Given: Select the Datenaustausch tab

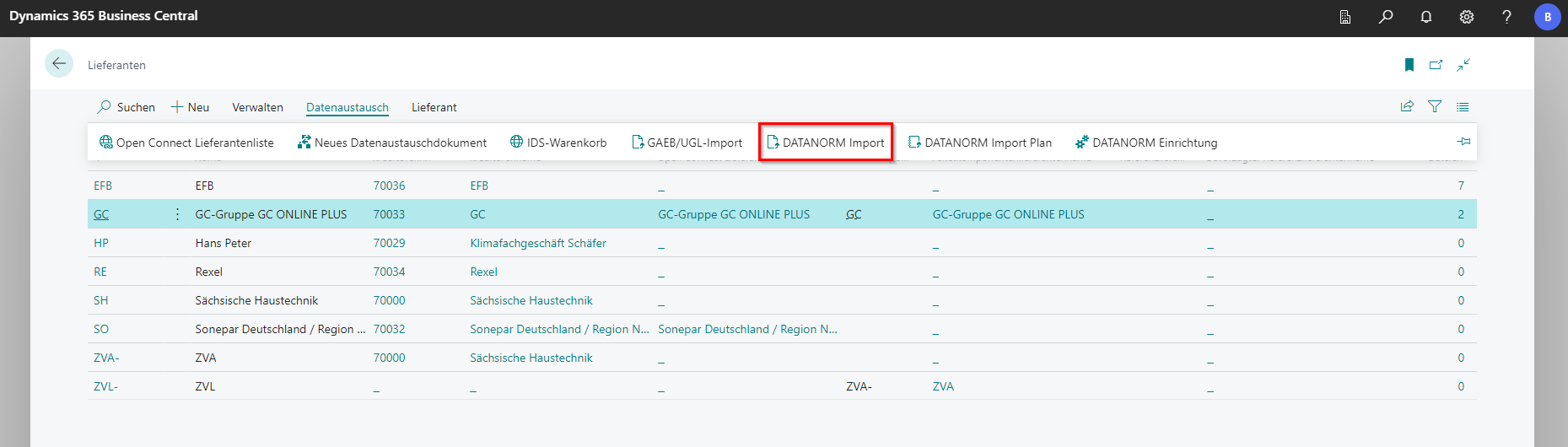Looking at the screenshot, I should 347,107.
